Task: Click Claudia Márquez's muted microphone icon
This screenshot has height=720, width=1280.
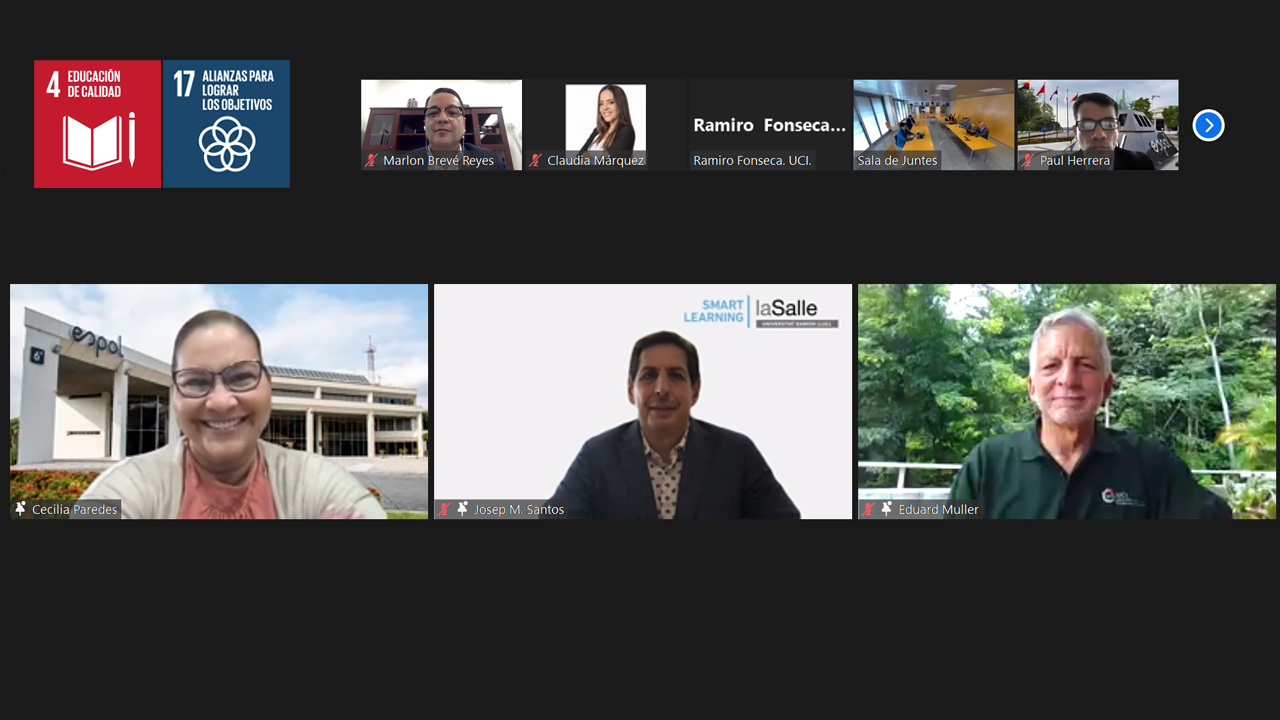Action: tap(535, 160)
